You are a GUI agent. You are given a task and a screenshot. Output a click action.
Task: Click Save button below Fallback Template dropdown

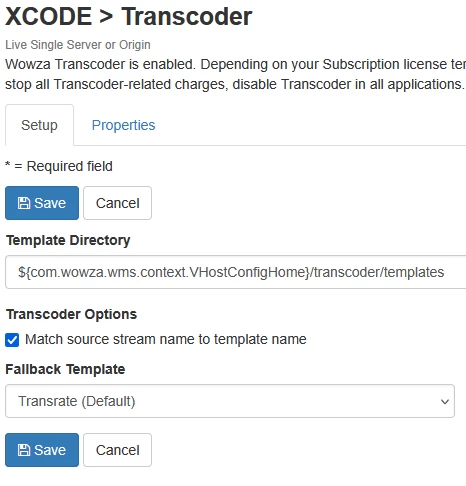(x=42, y=450)
